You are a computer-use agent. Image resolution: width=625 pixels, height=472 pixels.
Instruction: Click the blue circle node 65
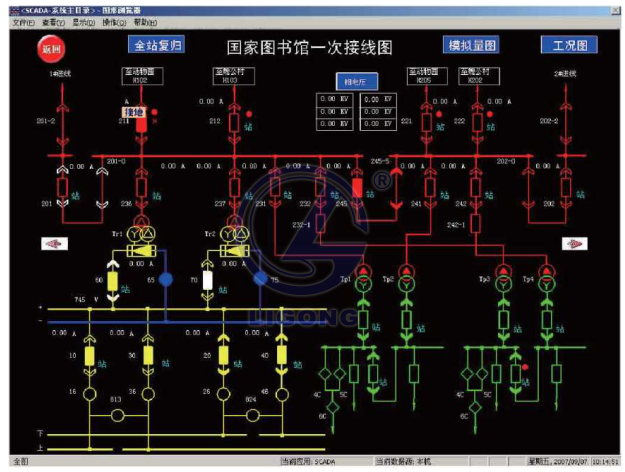click(x=166, y=279)
